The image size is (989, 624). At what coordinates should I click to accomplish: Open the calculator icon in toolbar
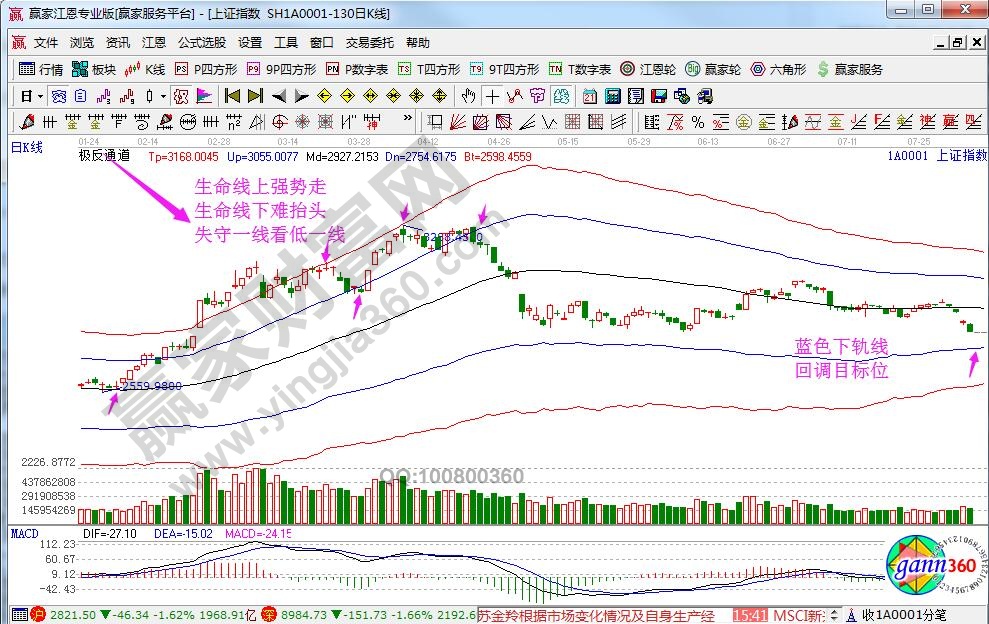612,96
